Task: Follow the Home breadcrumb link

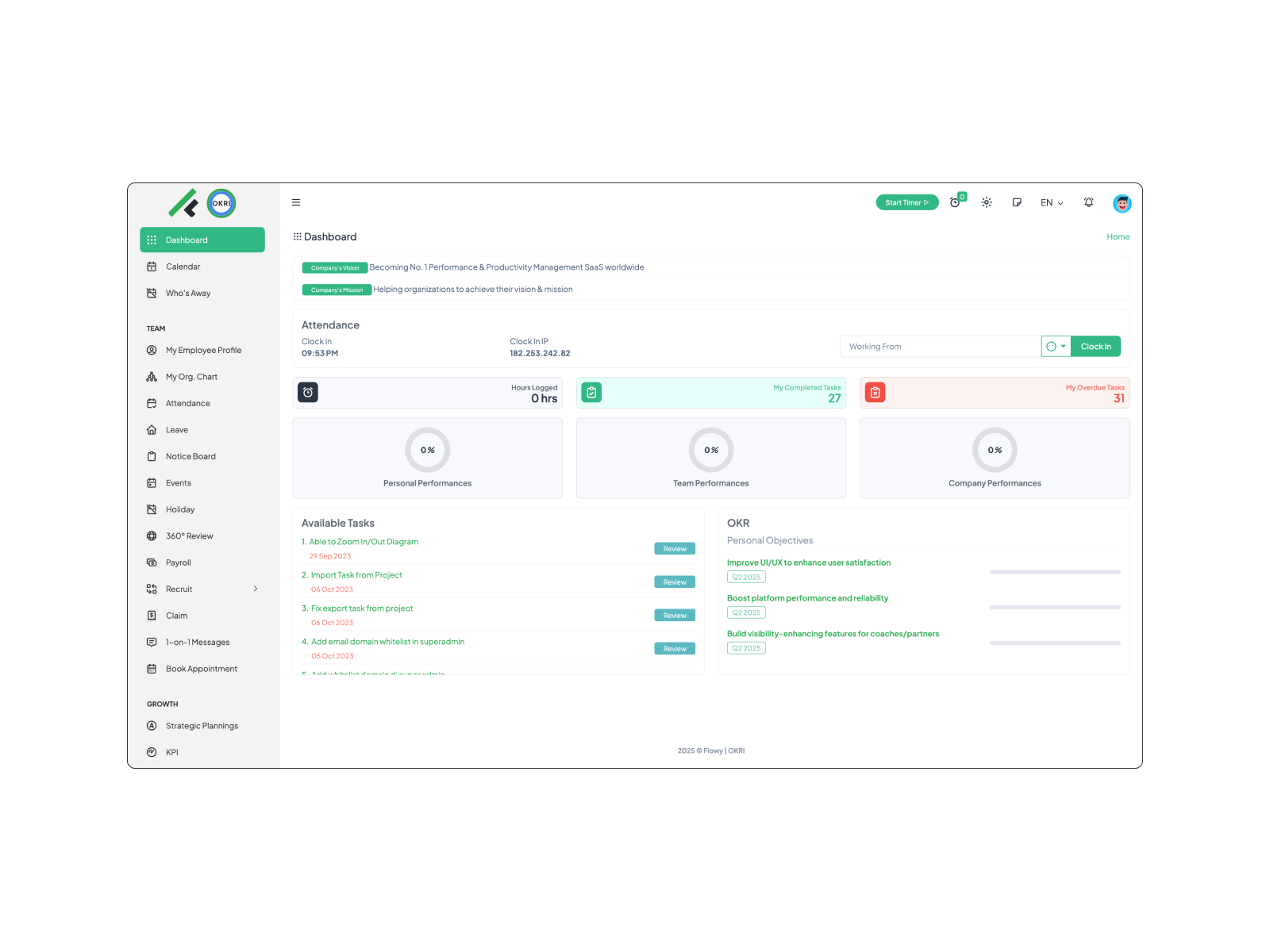Action: coord(1118,236)
